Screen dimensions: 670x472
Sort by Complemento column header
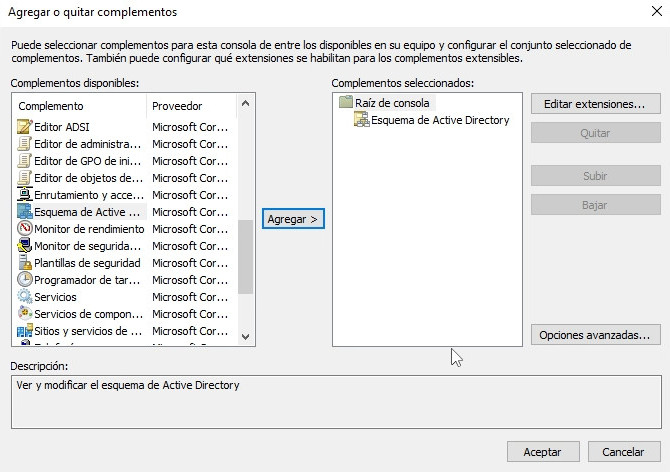pyautogui.click(x=80, y=106)
